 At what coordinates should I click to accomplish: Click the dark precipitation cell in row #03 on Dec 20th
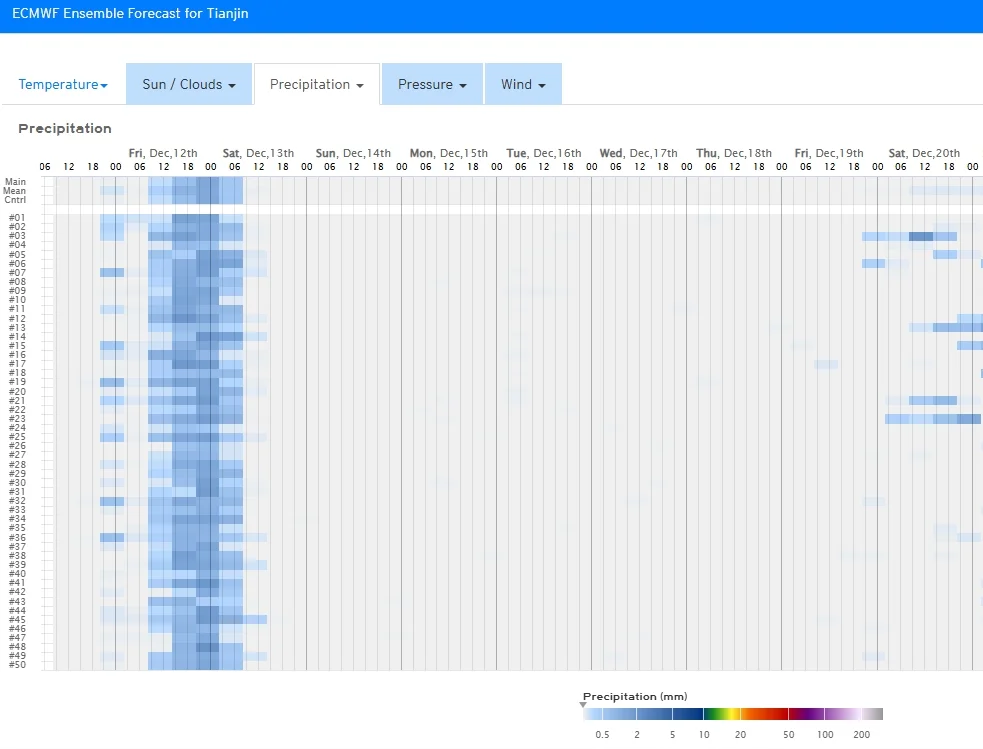tap(921, 236)
